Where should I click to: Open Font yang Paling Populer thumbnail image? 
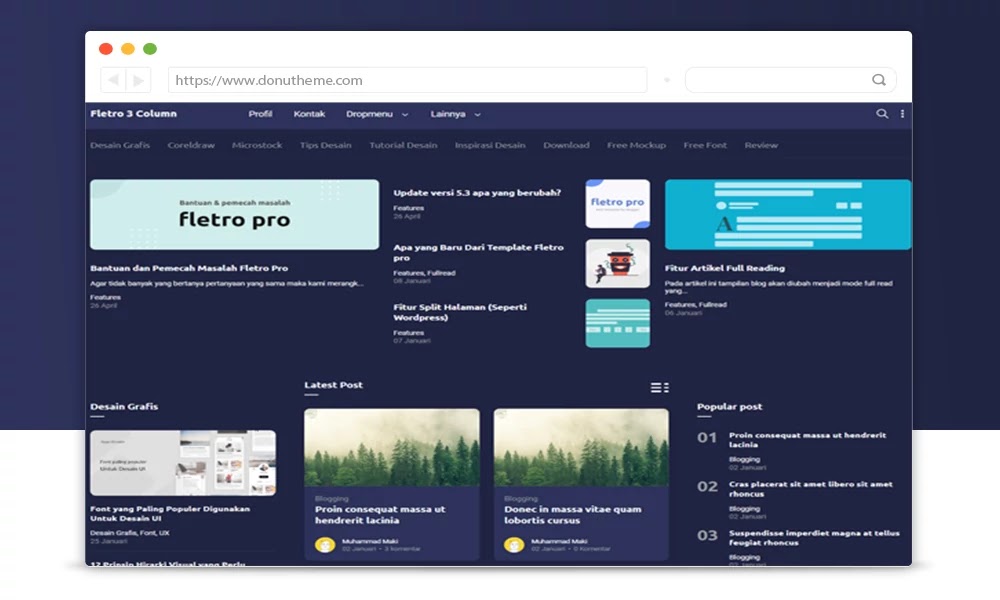pyautogui.click(x=183, y=463)
